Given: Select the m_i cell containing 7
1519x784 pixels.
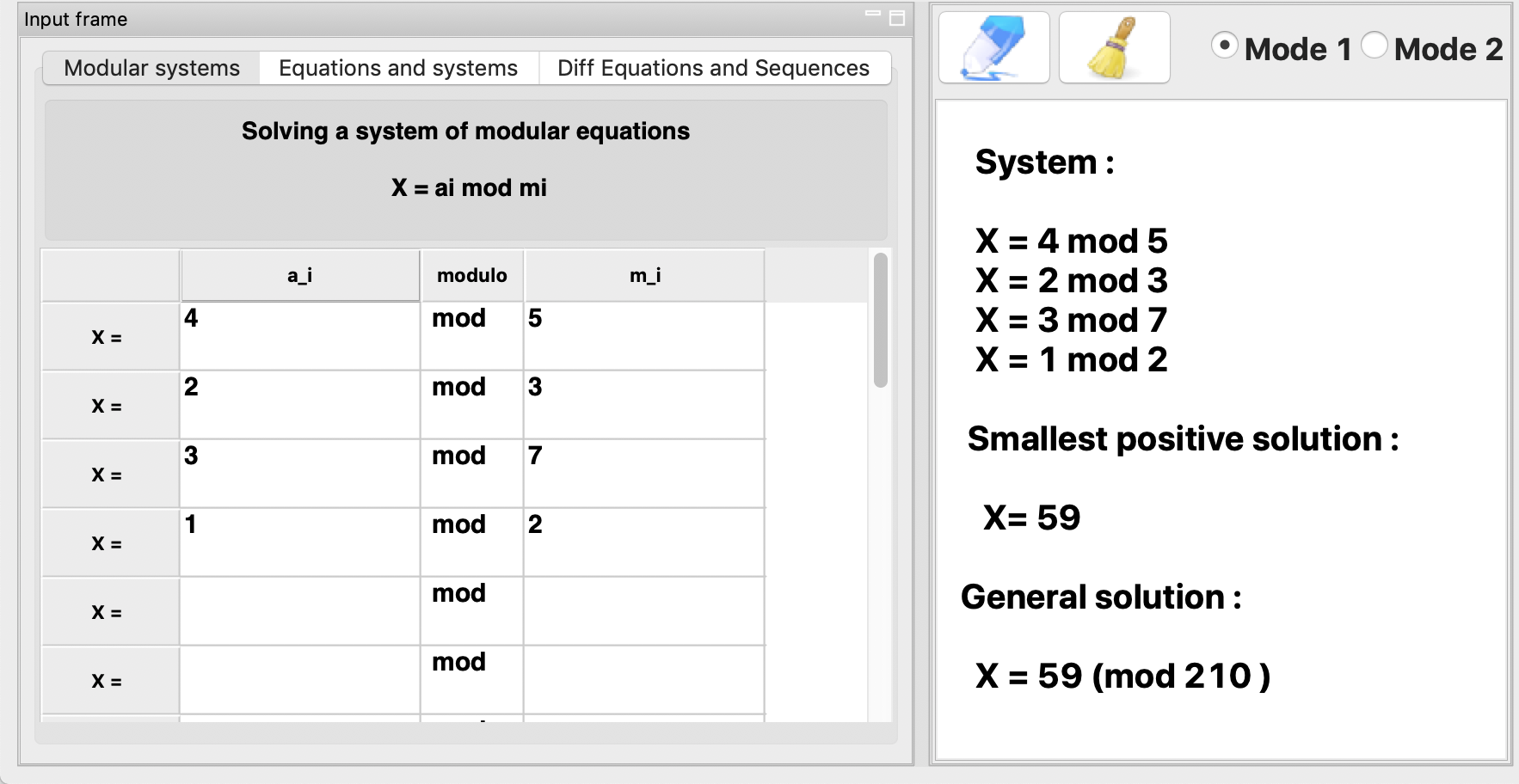Looking at the screenshot, I should pyautogui.click(x=644, y=474).
